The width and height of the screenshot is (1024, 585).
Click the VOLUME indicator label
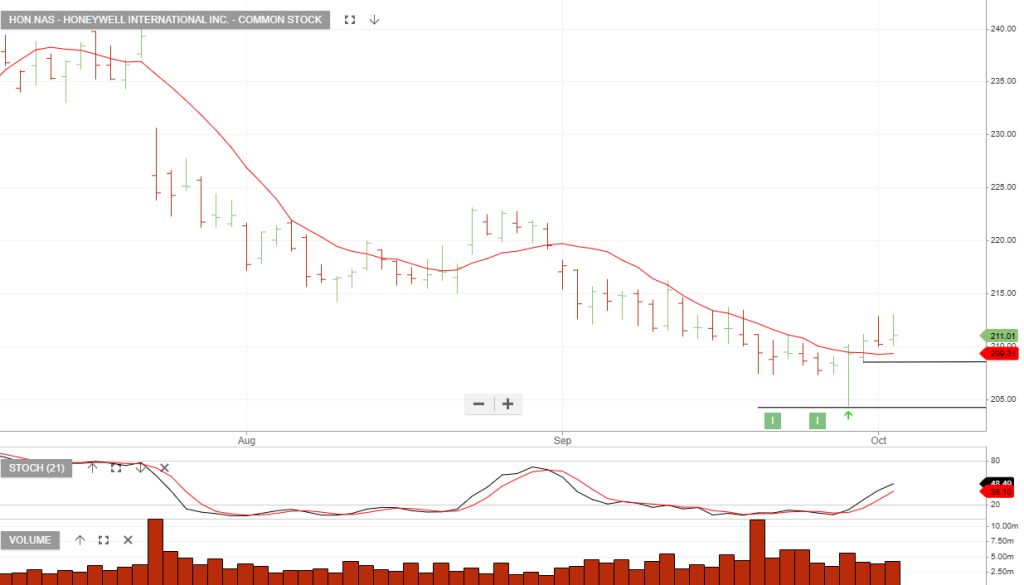pyautogui.click(x=30, y=540)
